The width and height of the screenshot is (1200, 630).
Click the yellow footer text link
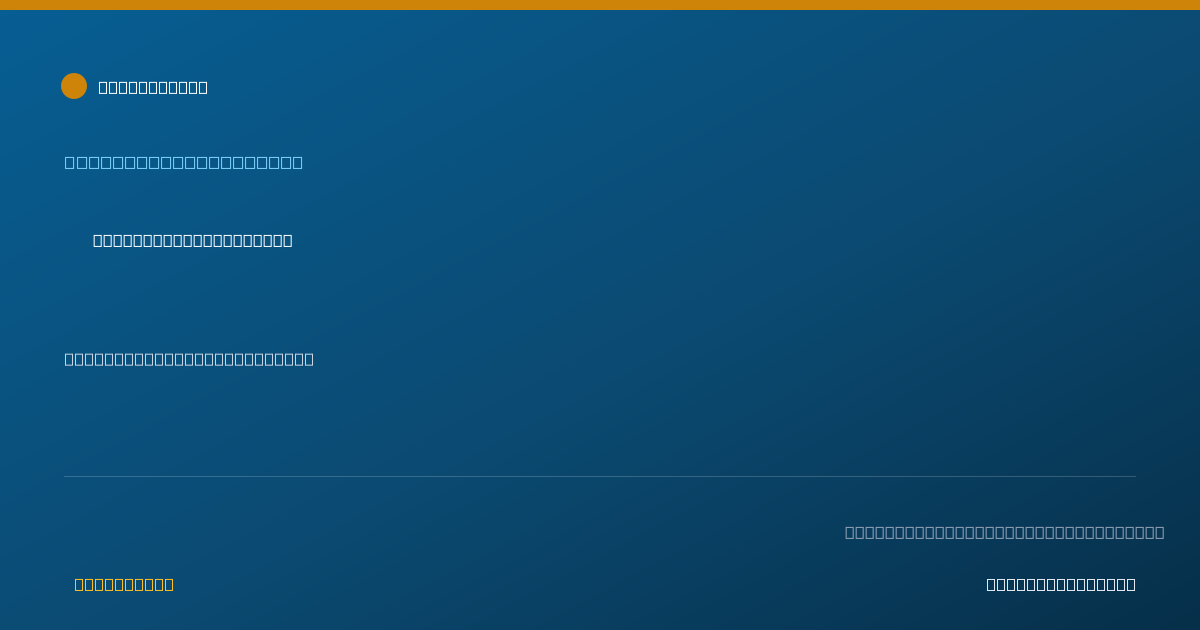[x=124, y=584]
